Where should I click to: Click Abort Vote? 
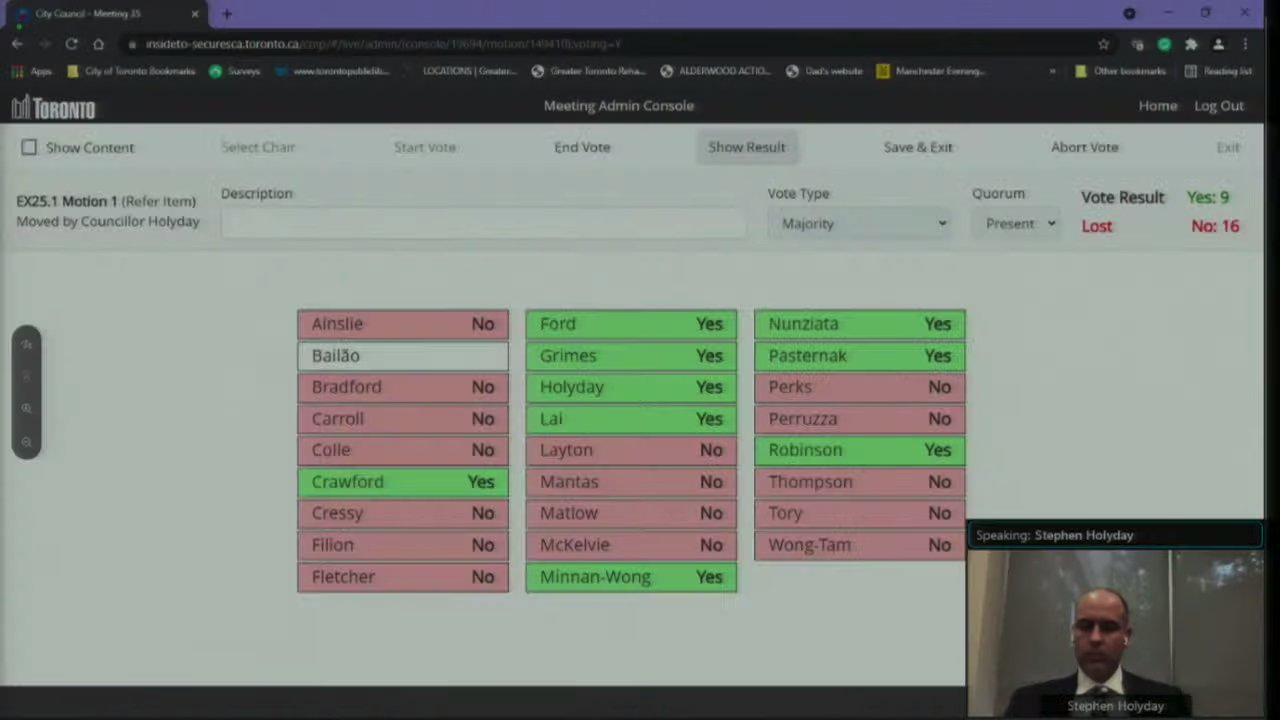tap(1084, 147)
